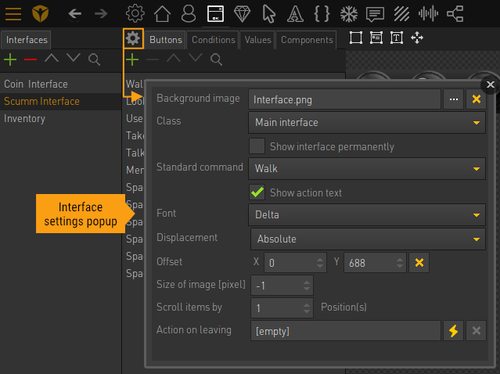Open game settings gear in top toolbar
Image resolution: width=500 pixels, height=374 pixels.
tap(135, 14)
